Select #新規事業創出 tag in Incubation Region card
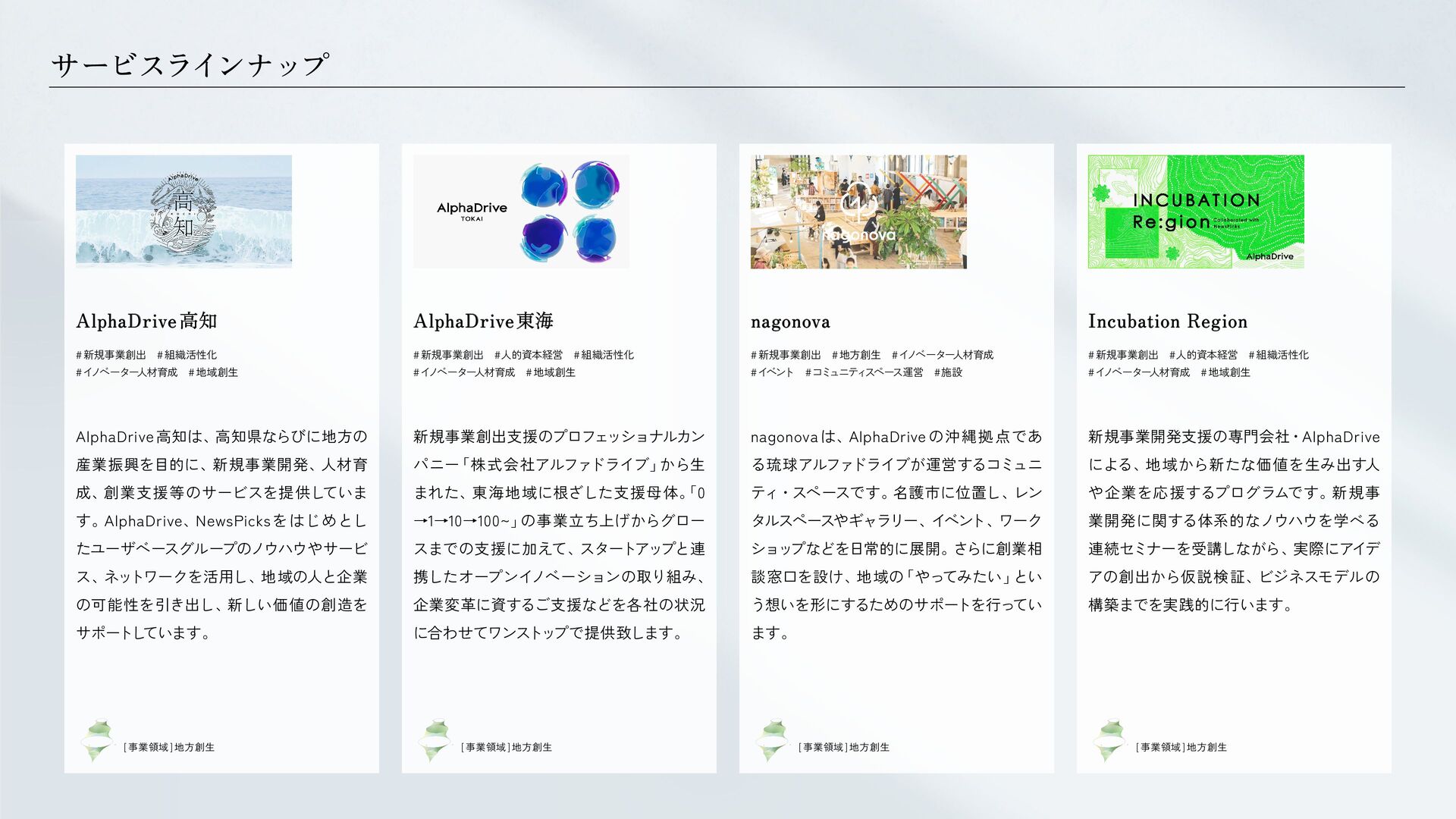Viewport: 1456px width, 819px height. 1123,355
